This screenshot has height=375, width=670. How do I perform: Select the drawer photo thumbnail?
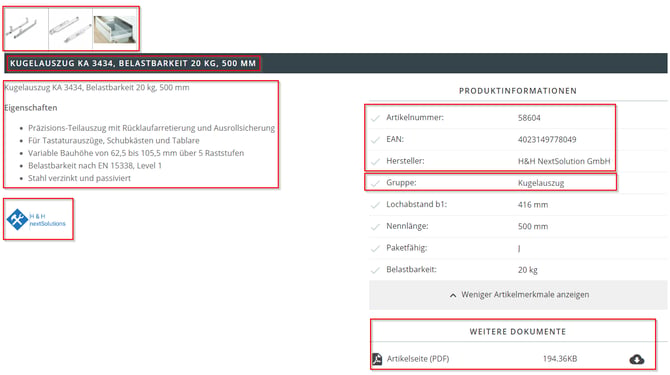coord(115,29)
